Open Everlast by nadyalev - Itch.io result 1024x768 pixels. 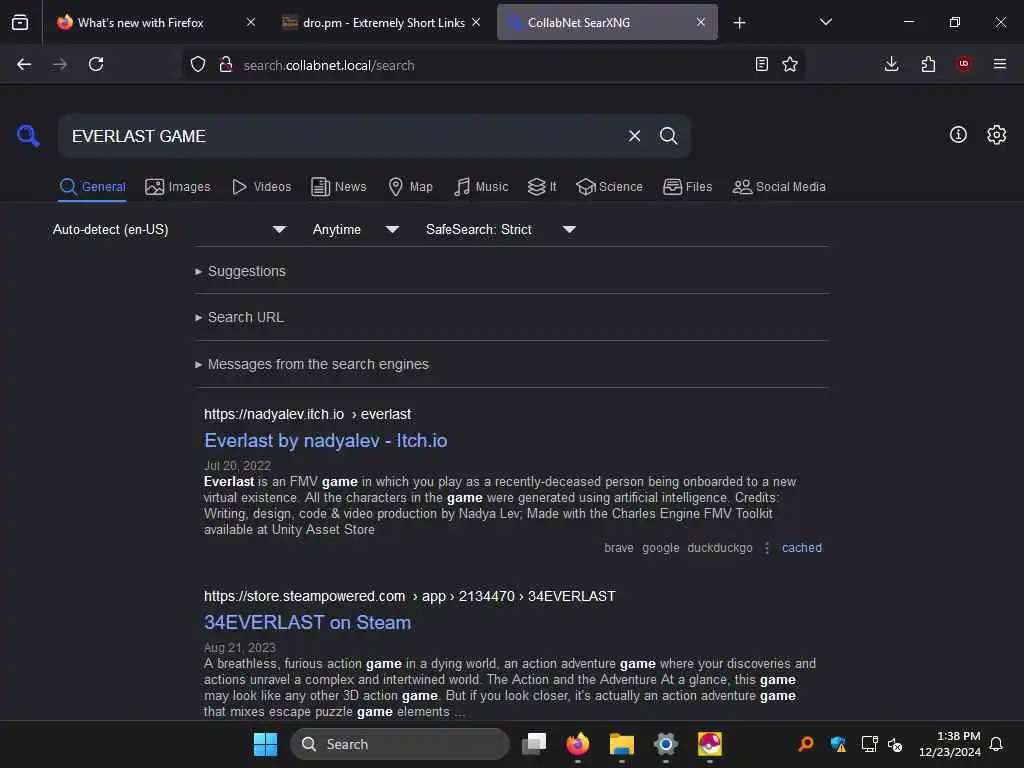click(x=325, y=441)
